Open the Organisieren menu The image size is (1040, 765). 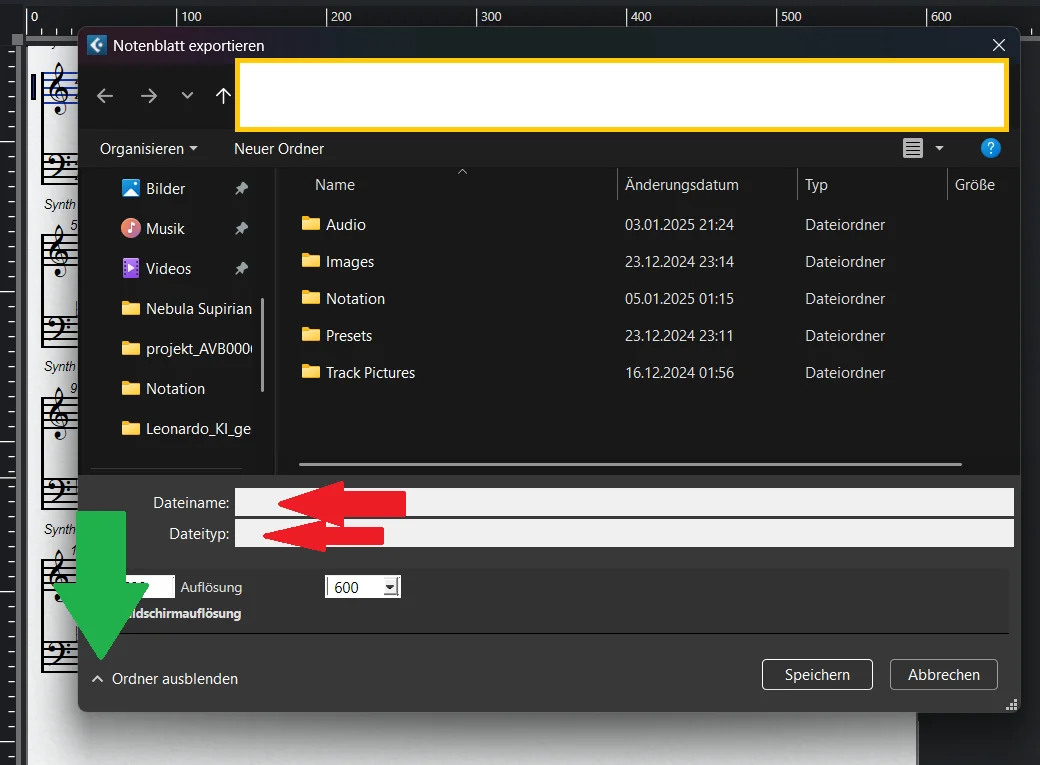(x=149, y=149)
